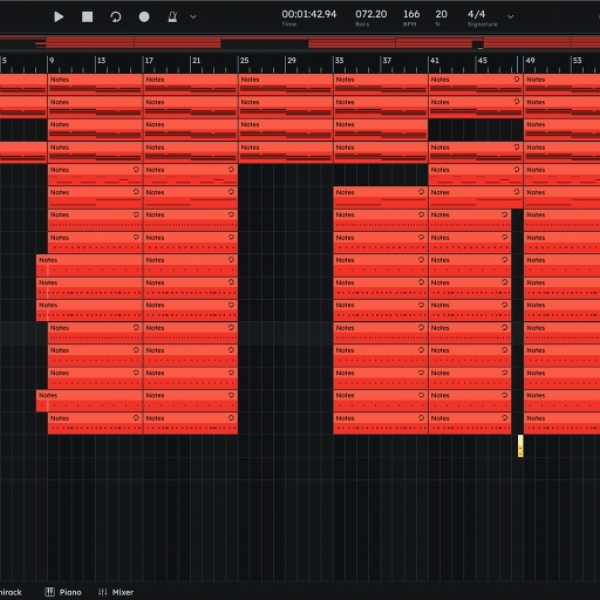
Task: Click bar 25 on the timeline ruler
Action: click(244, 60)
